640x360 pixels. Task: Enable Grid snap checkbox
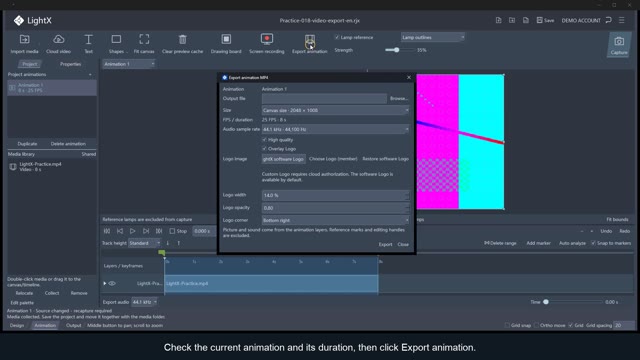pyautogui.click(x=507, y=325)
